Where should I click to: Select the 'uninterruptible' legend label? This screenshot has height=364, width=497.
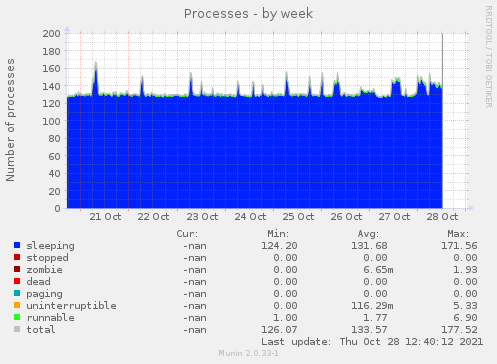click(71, 306)
